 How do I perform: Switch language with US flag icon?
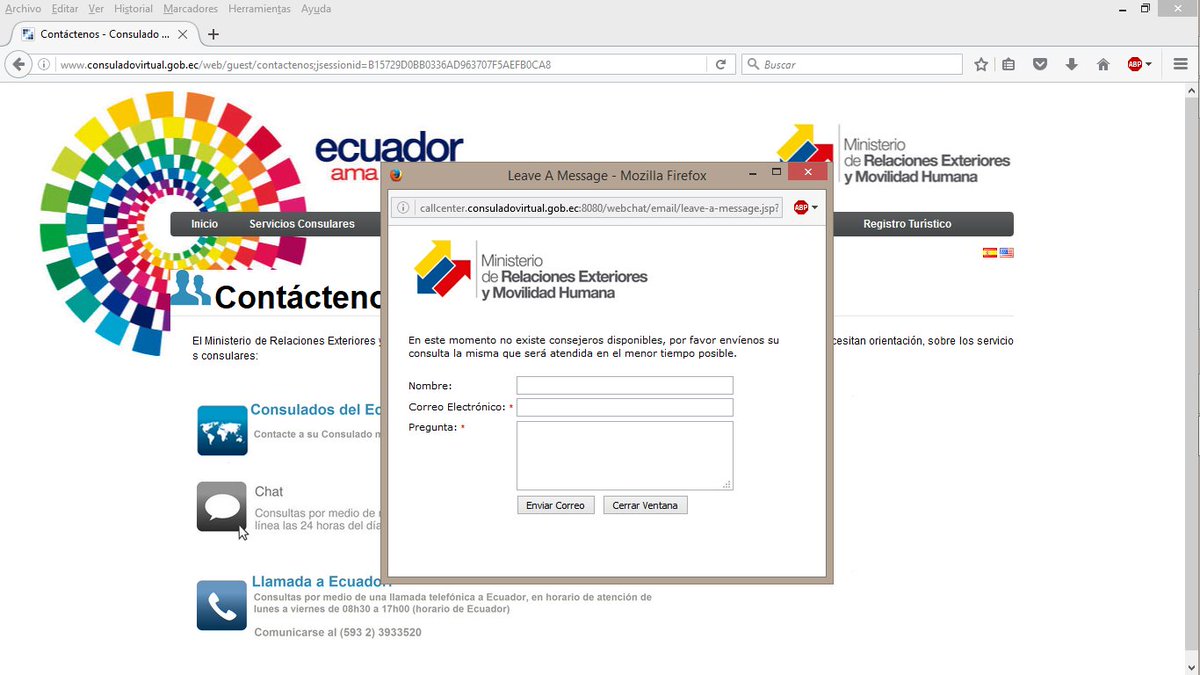coord(1006,253)
